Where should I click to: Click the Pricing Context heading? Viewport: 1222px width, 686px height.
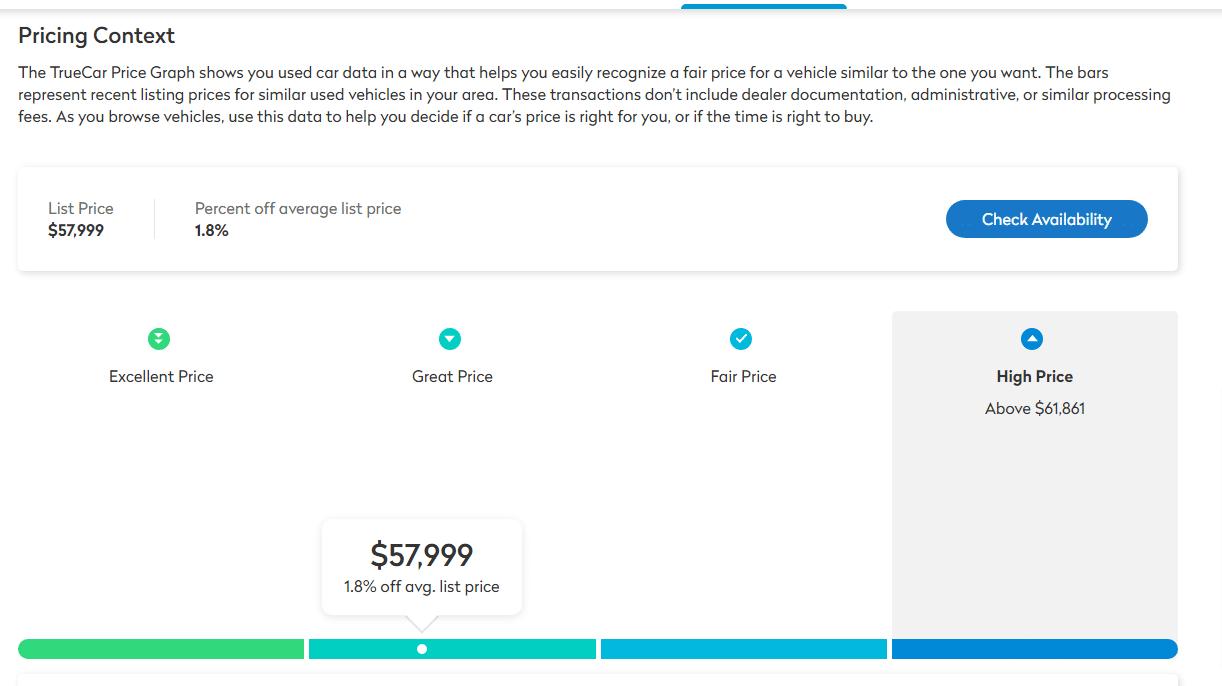(97, 36)
